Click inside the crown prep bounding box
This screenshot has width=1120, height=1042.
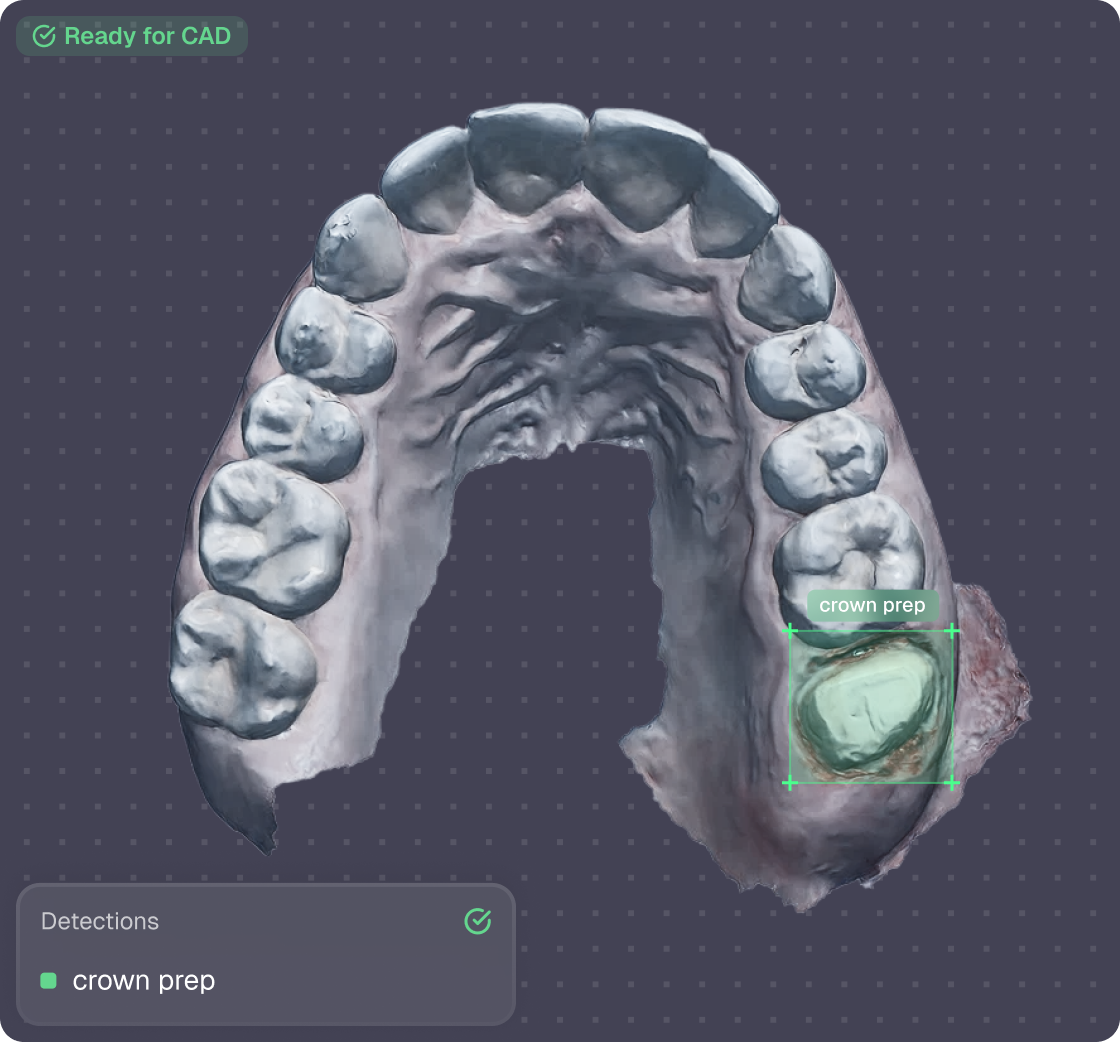[870, 707]
